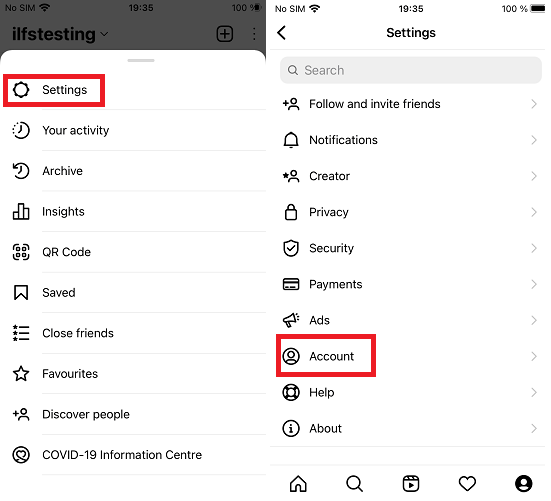This screenshot has height=501, width=551.
Task: Tap the magnifier icon in bottom navigation
Action: [x=354, y=483]
